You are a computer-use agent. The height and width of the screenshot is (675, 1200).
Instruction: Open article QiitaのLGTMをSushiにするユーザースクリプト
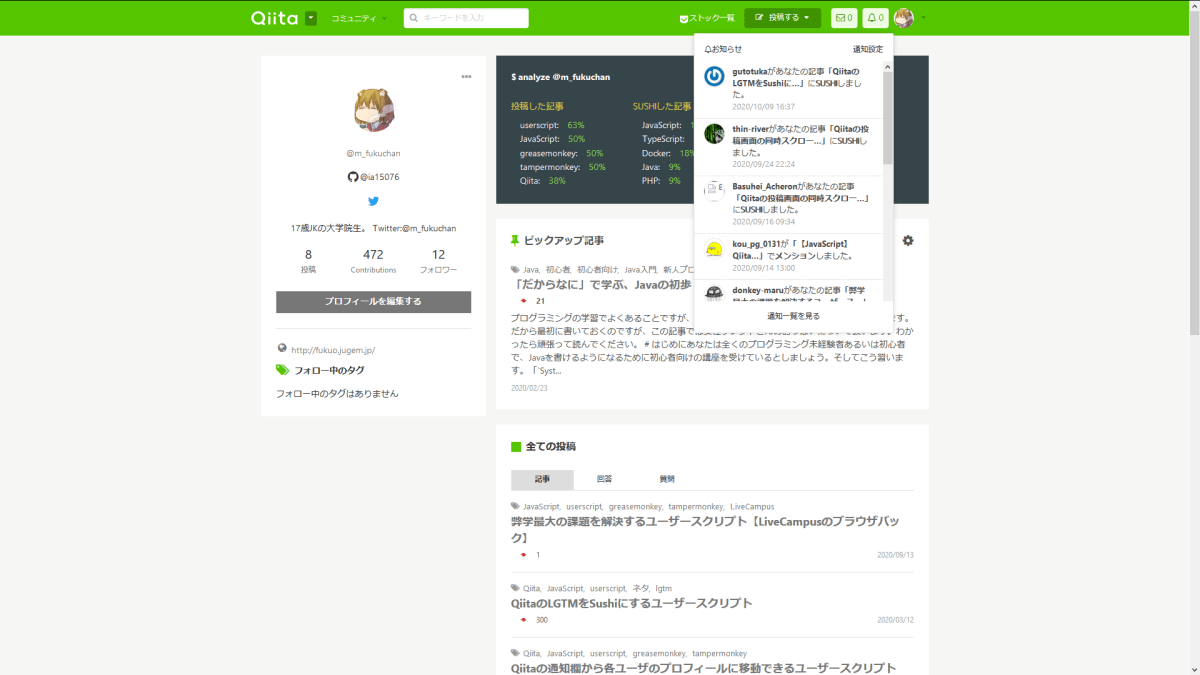point(631,603)
